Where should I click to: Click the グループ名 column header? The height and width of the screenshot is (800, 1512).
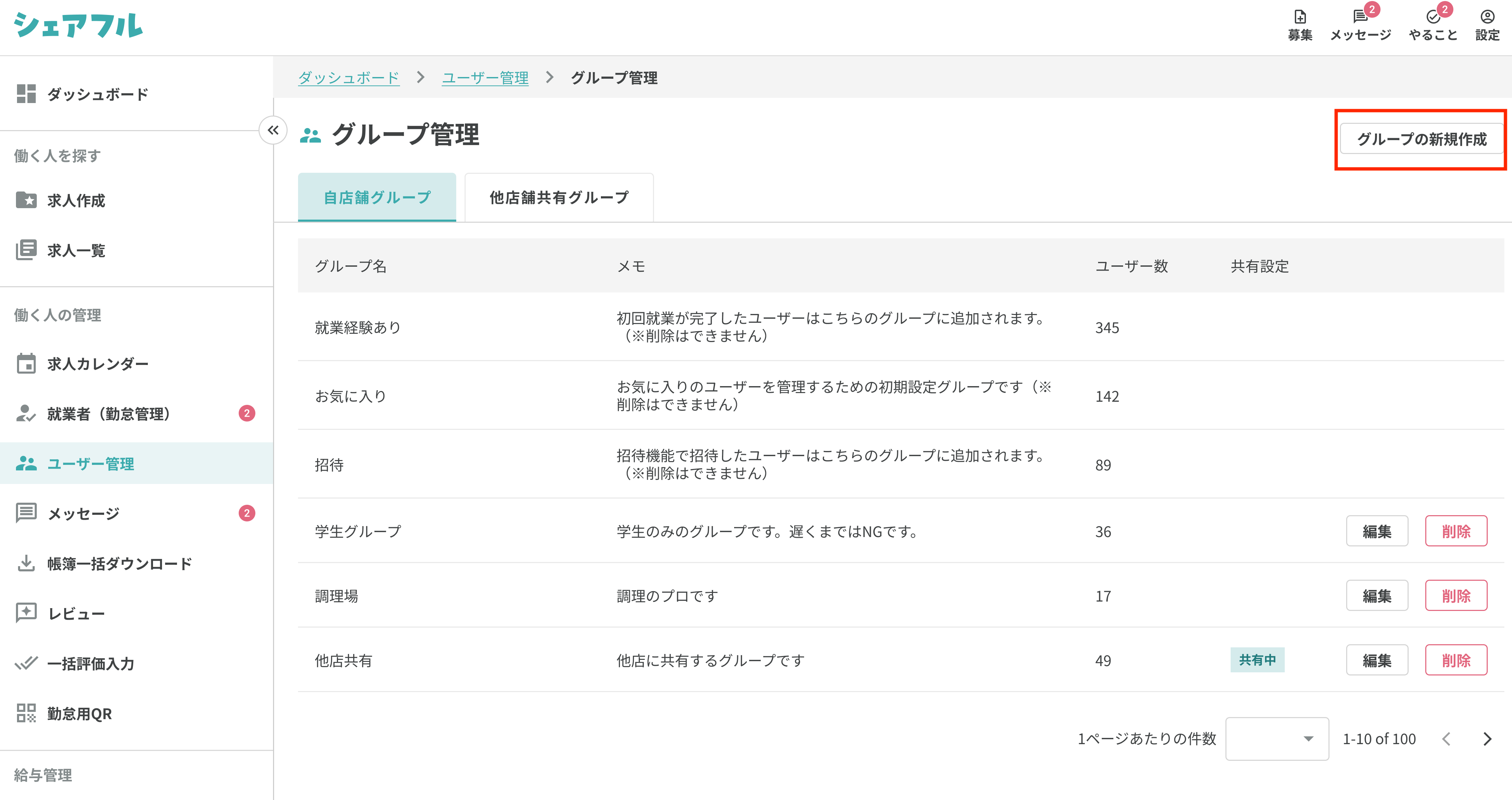coord(350,266)
